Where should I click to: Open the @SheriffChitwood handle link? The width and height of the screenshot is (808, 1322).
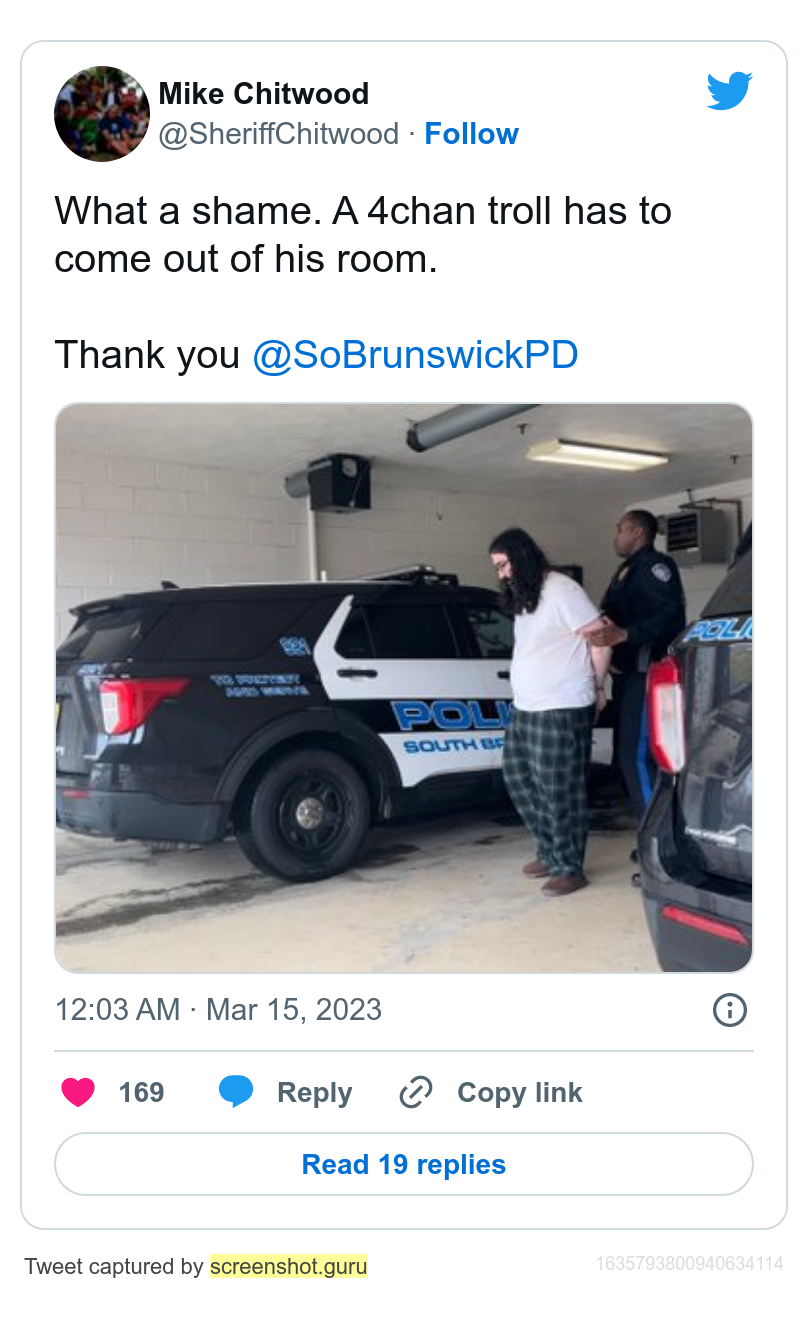pos(279,134)
